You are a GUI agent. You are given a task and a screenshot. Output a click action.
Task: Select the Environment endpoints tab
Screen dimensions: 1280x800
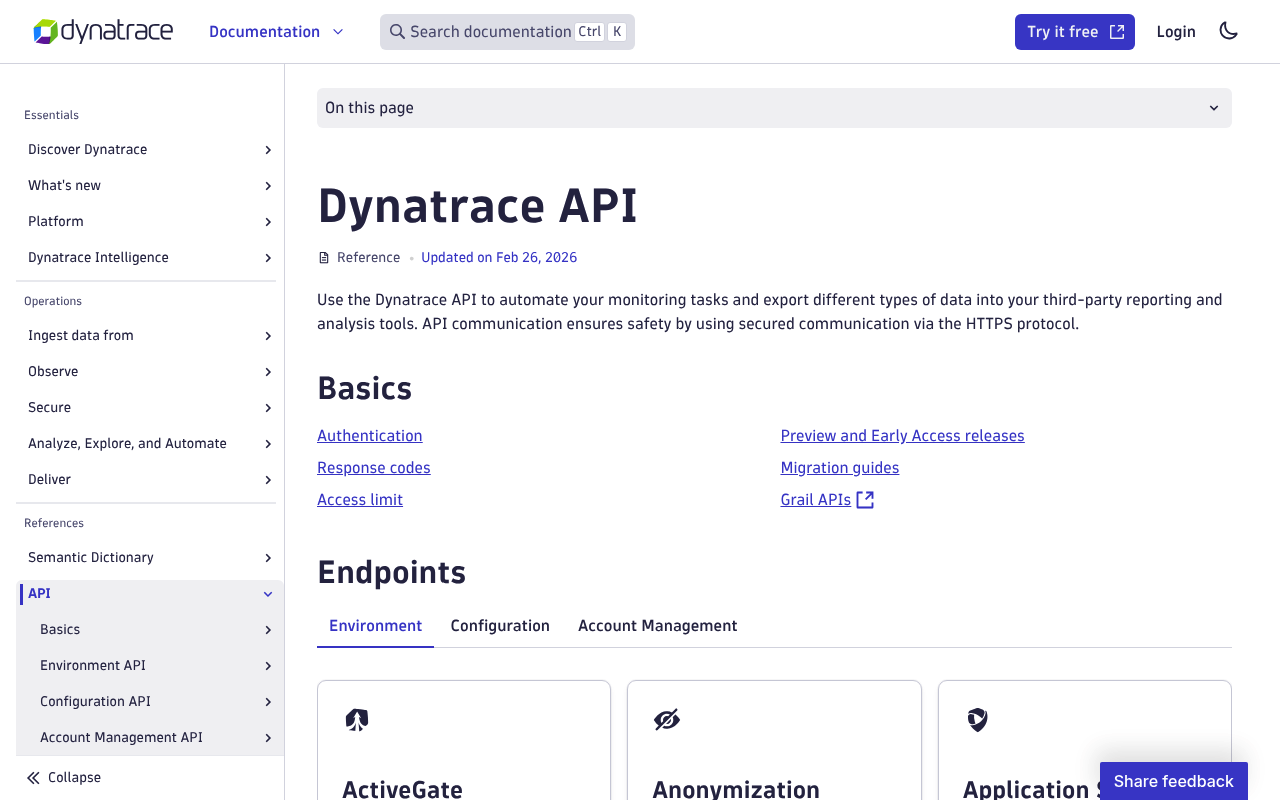coord(375,626)
